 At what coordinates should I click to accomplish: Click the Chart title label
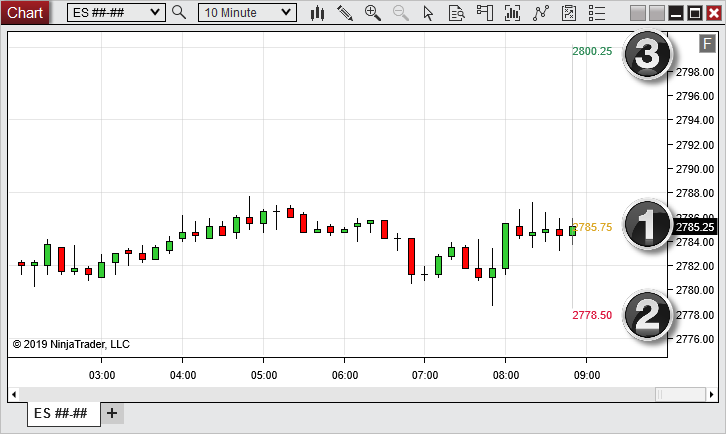(x=24, y=13)
